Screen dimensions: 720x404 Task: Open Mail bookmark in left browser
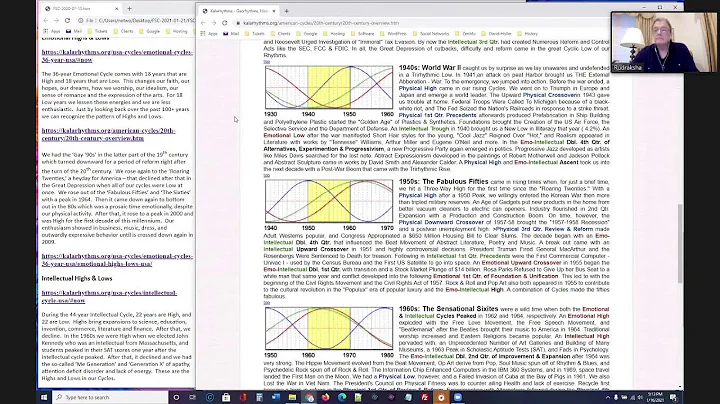73,31
